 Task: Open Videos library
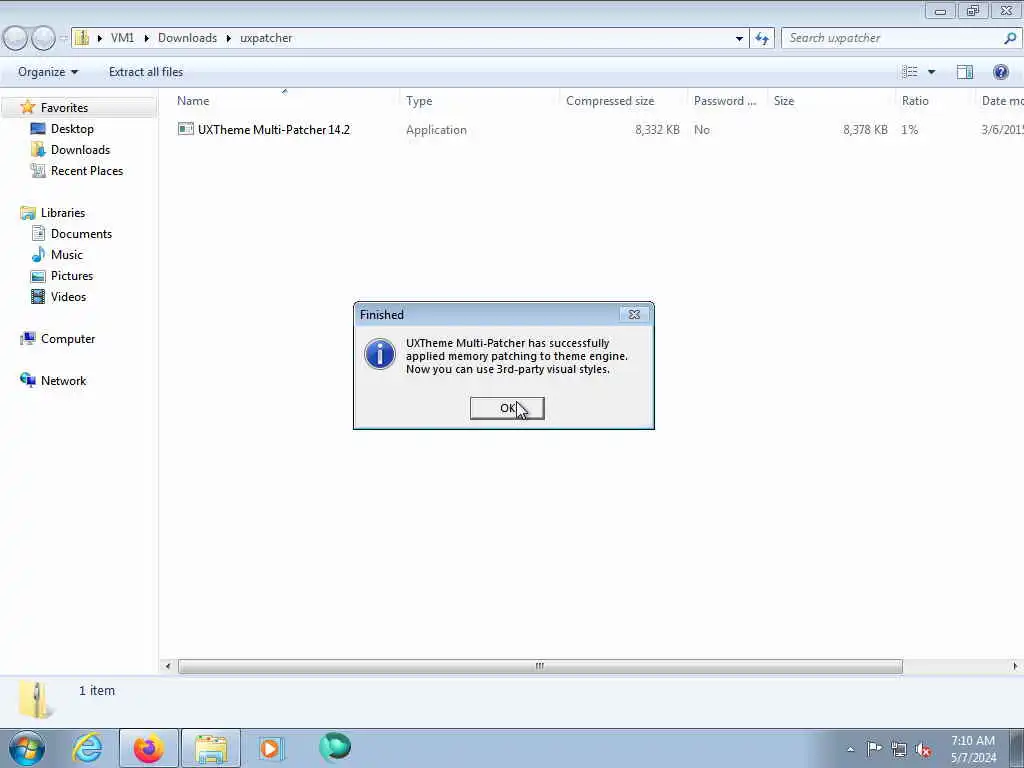(69, 296)
